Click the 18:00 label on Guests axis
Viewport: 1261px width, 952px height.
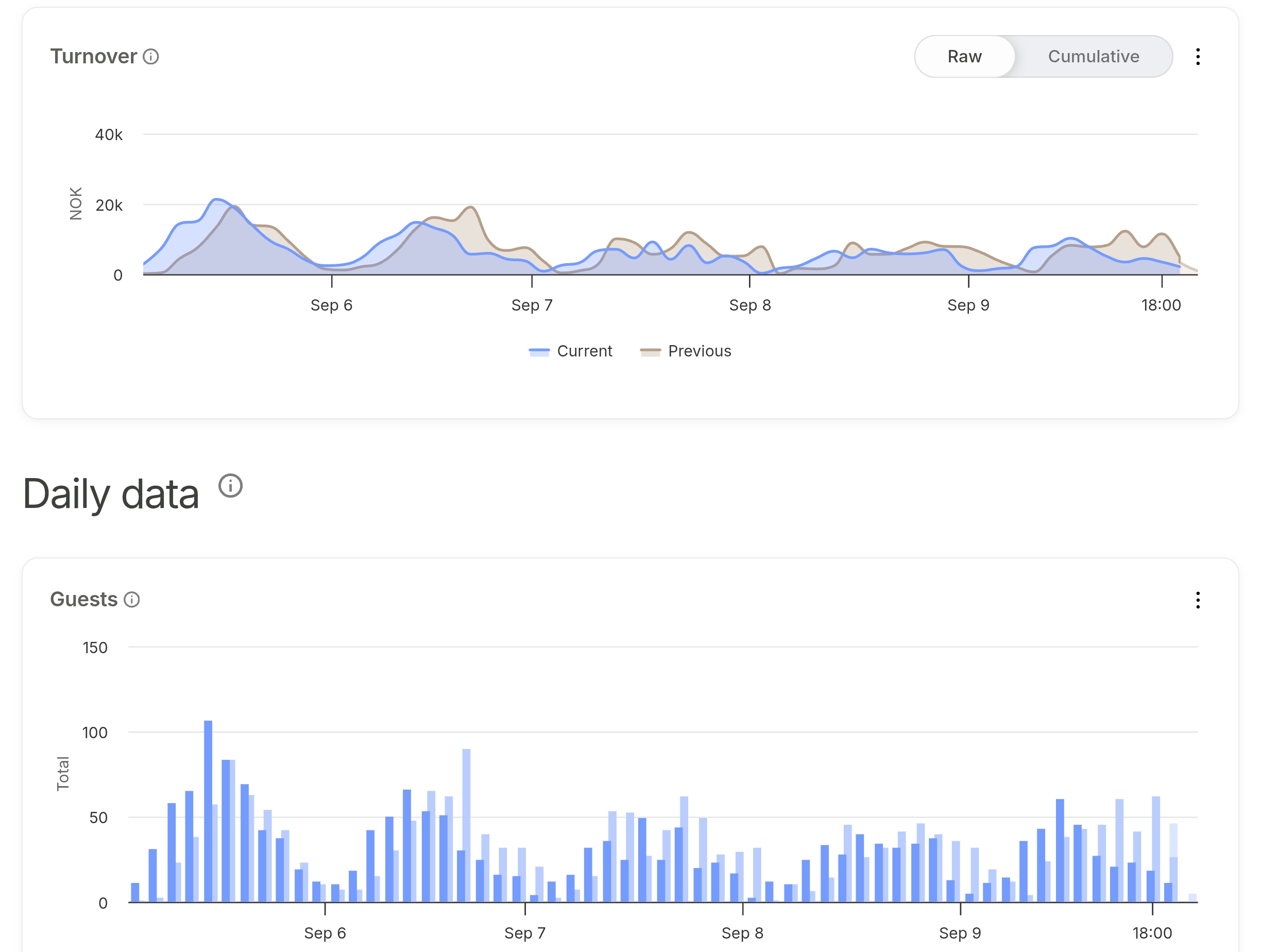click(1152, 933)
